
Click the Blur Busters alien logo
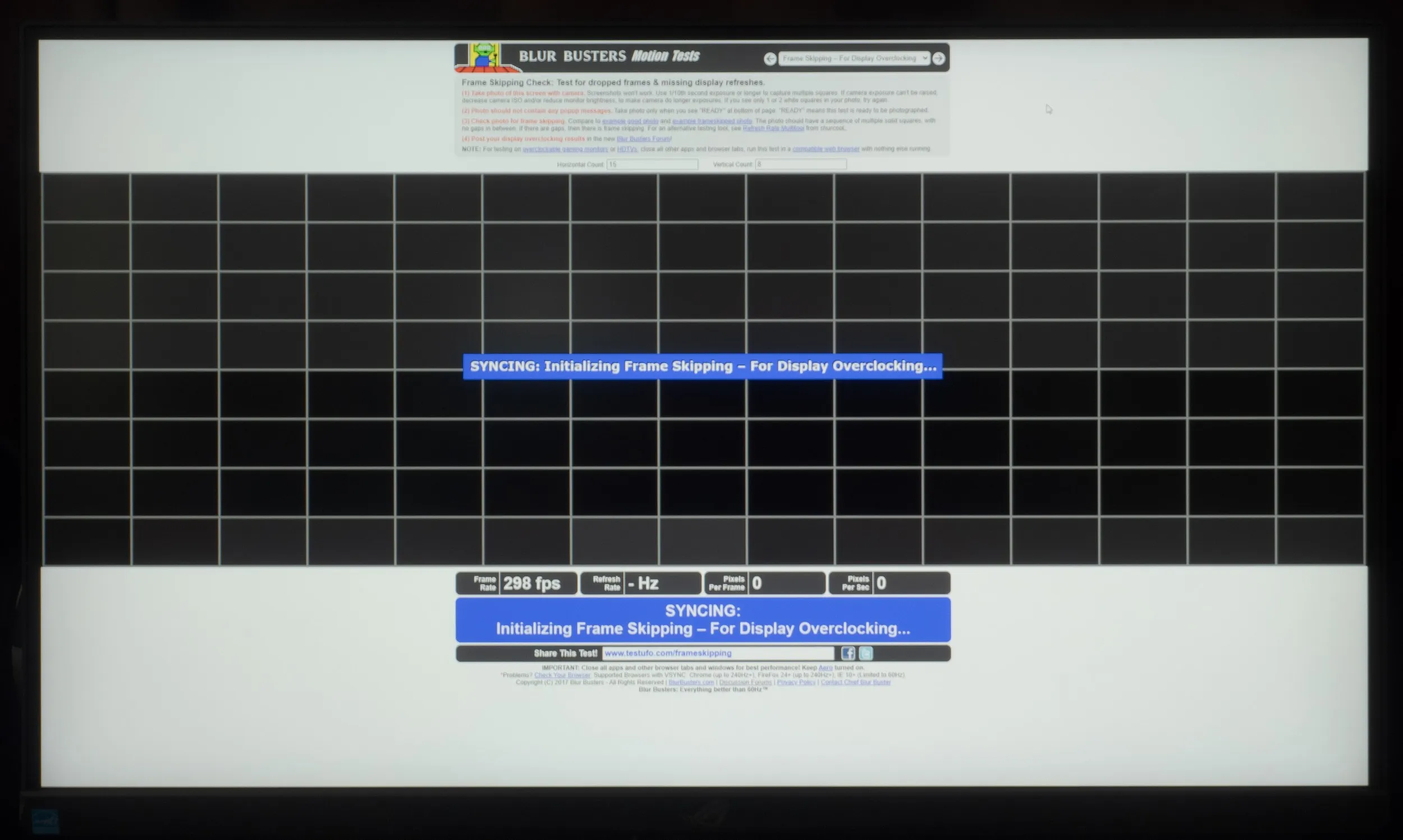486,57
